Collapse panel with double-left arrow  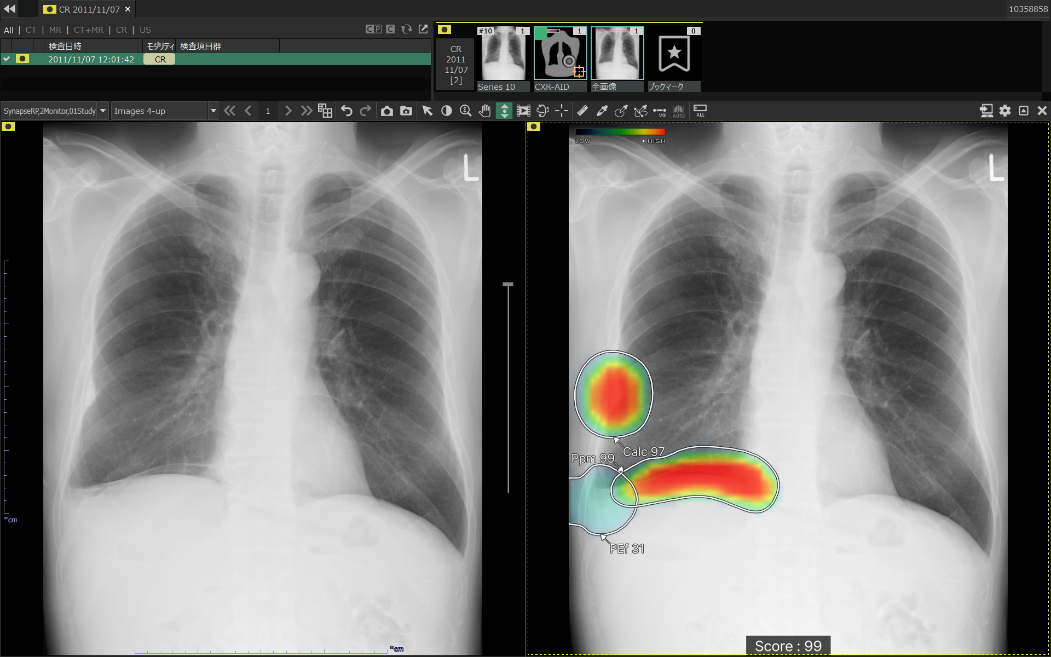click(10, 9)
